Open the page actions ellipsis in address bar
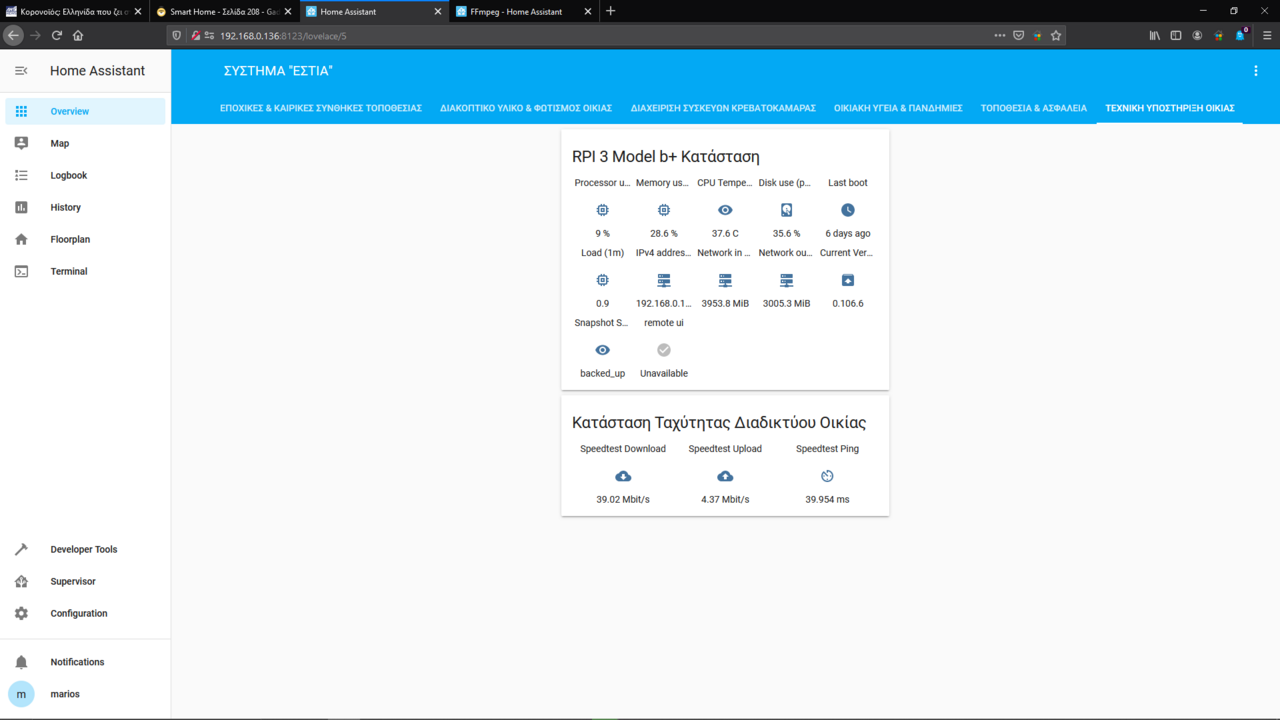The height and width of the screenshot is (720, 1280). (1000, 35)
